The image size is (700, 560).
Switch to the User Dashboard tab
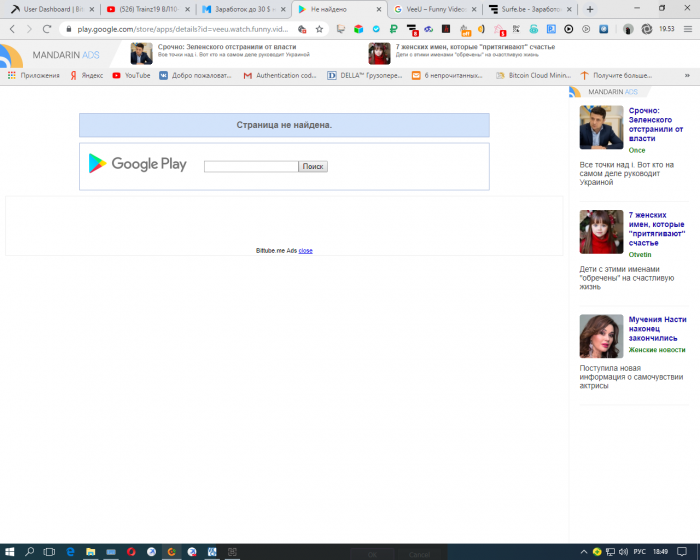[x=53, y=9]
